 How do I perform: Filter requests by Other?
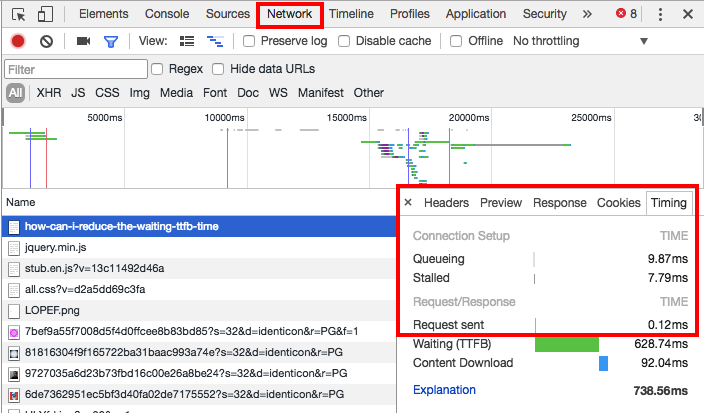(369, 93)
